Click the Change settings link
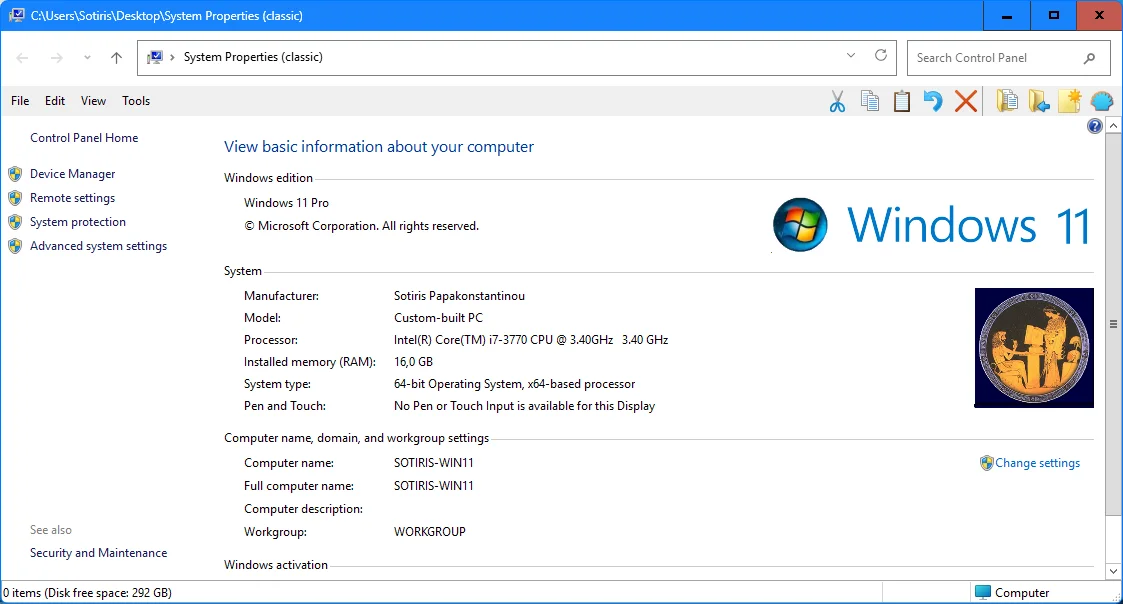Screen dimensions: 1123x604 (1037, 463)
